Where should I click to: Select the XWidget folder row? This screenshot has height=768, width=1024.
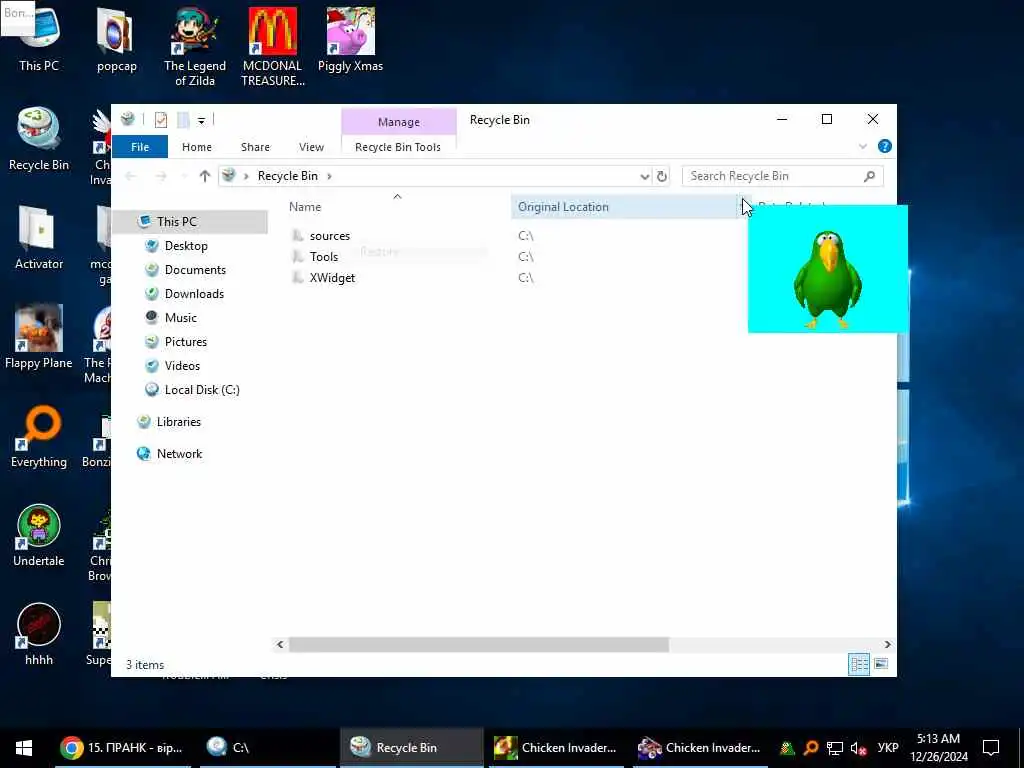click(332, 278)
